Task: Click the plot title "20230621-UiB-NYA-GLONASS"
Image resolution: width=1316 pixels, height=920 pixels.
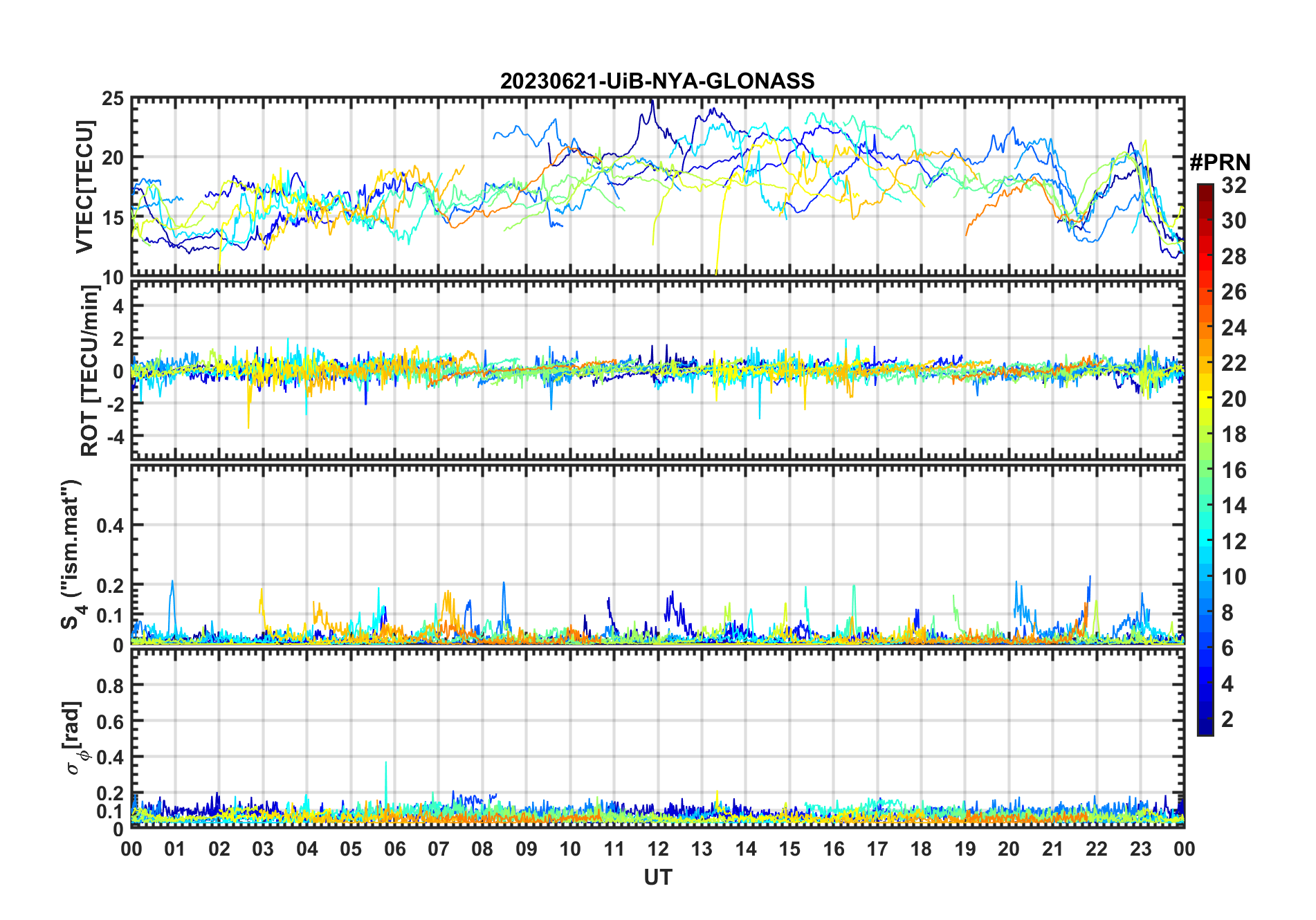Action: (657, 81)
